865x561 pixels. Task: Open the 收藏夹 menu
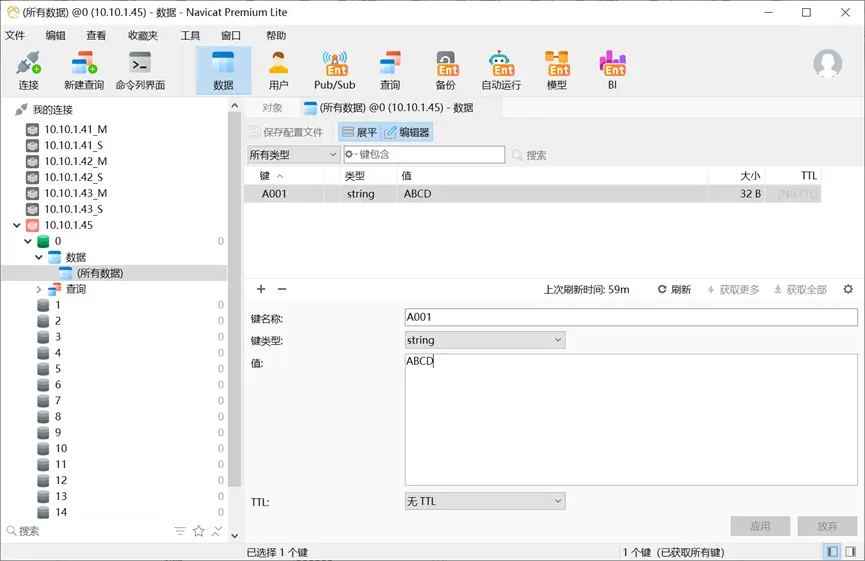(143, 35)
